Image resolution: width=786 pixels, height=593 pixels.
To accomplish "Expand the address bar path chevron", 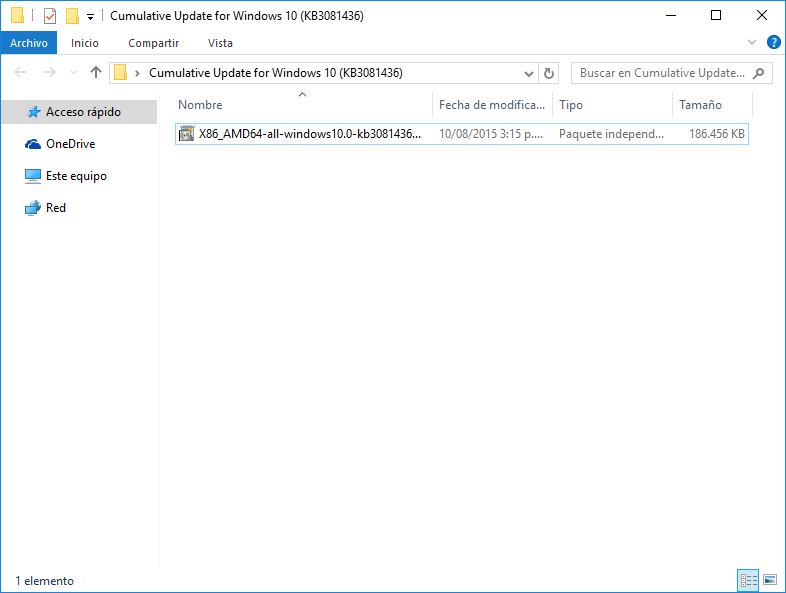I will (137, 73).
